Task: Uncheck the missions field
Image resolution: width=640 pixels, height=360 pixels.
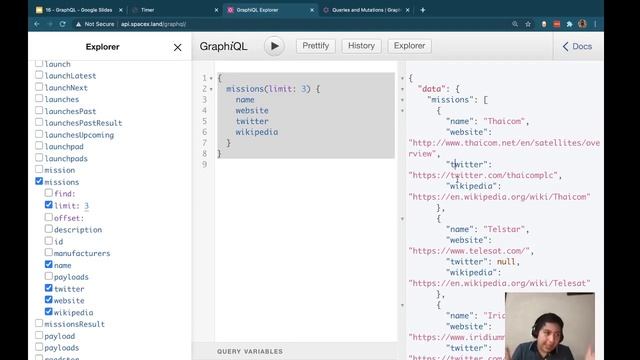Action: coord(39,181)
